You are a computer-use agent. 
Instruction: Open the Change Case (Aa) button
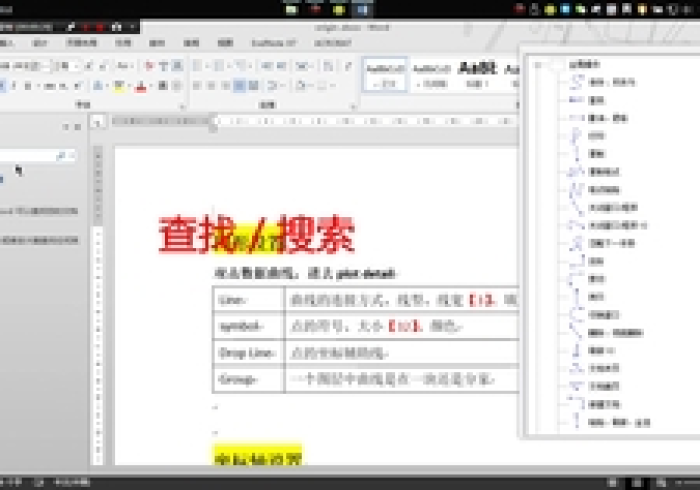(x=123, y=66)
